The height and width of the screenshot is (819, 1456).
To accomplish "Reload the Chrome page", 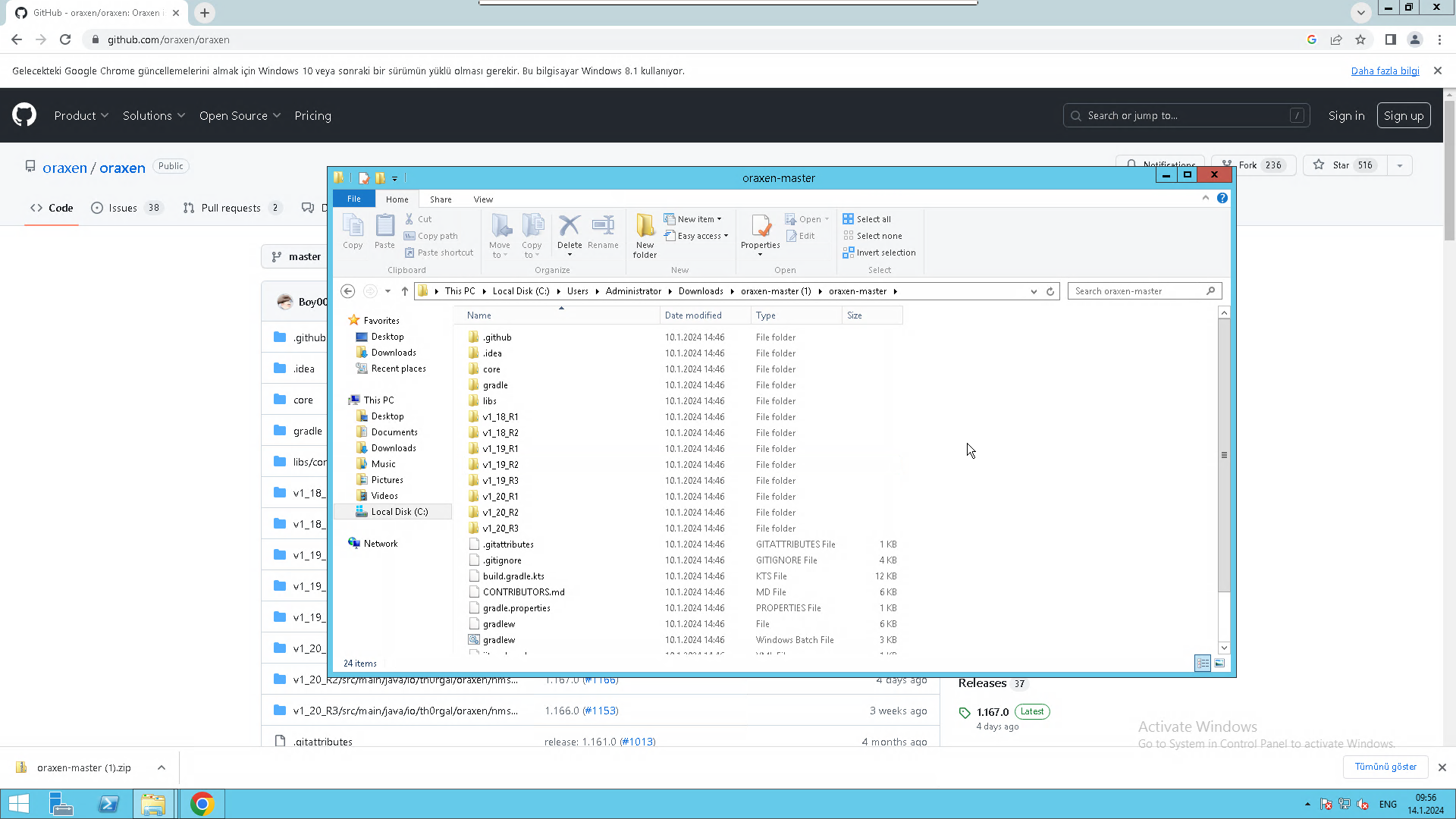I will tap(65, 39).
